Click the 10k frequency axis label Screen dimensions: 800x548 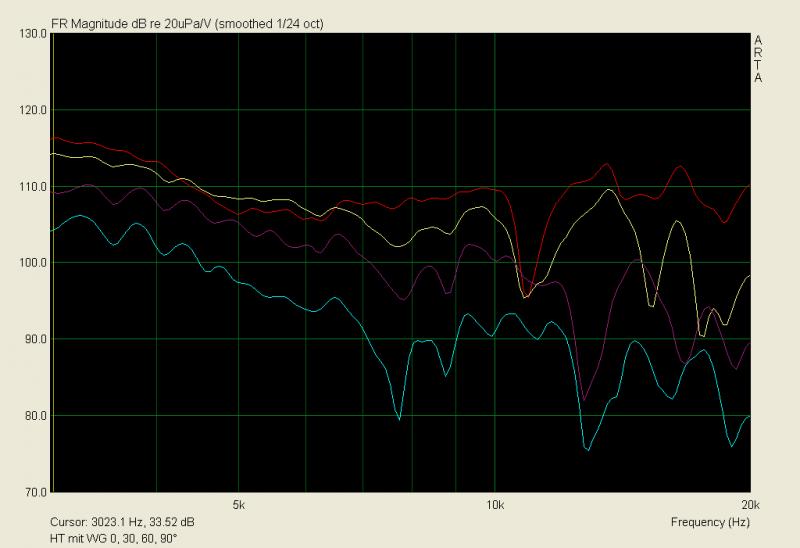pos(495,505)
